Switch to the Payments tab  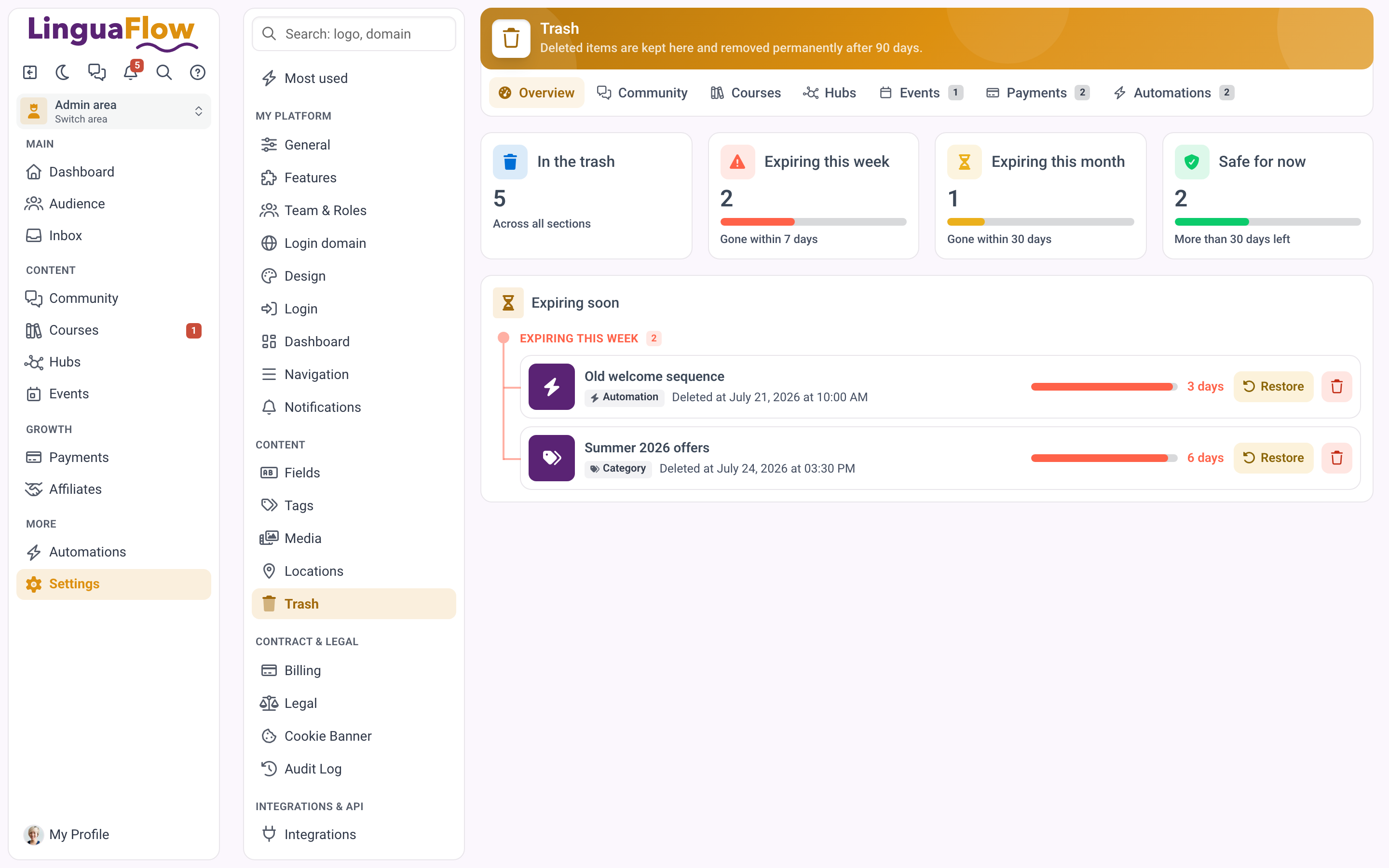click(1037, 93)
